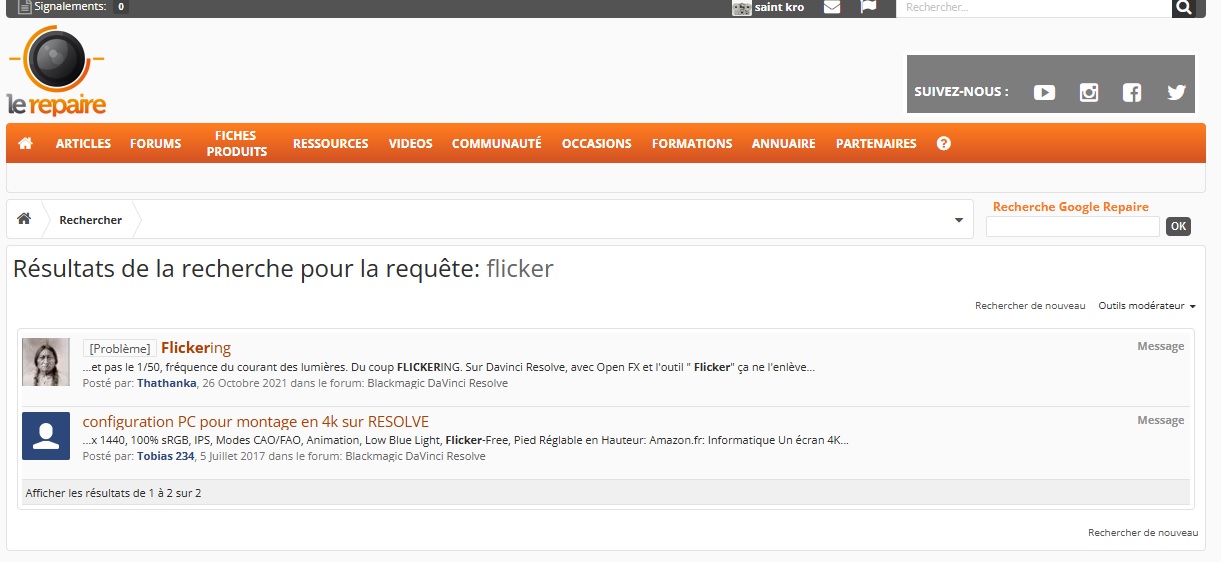Click saint kro username
Viewport: 1221px width, 562px height.
[x=779, y=7]
